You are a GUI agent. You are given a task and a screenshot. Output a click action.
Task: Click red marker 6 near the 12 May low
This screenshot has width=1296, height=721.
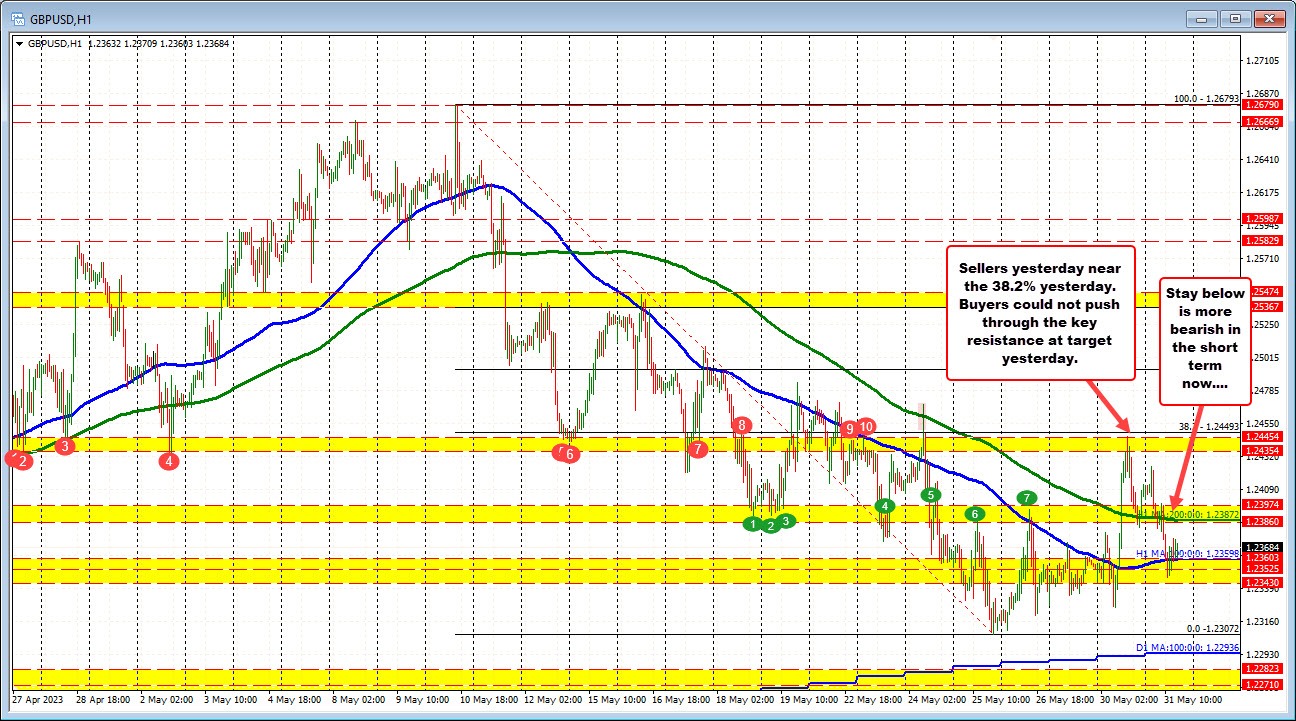point(567,452)
